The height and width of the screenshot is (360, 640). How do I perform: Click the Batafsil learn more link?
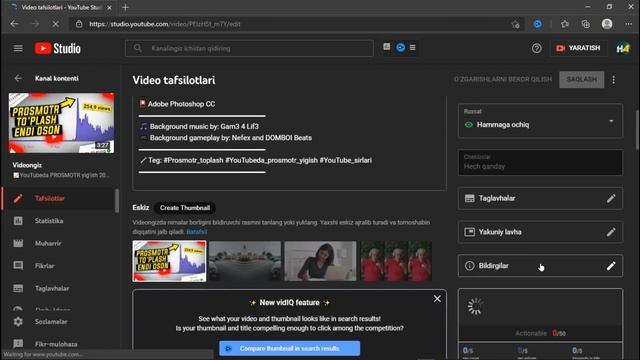(x=197, y=232)
